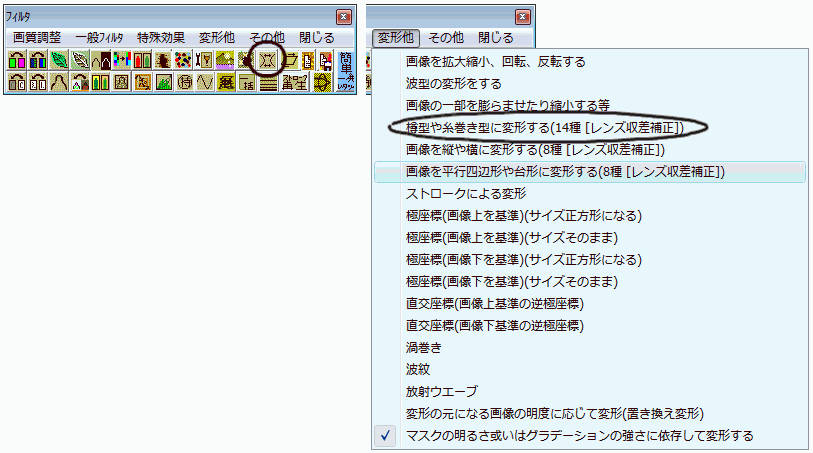
Task: Select the 渦巻き menu item
Action: (x=423, y=348)
